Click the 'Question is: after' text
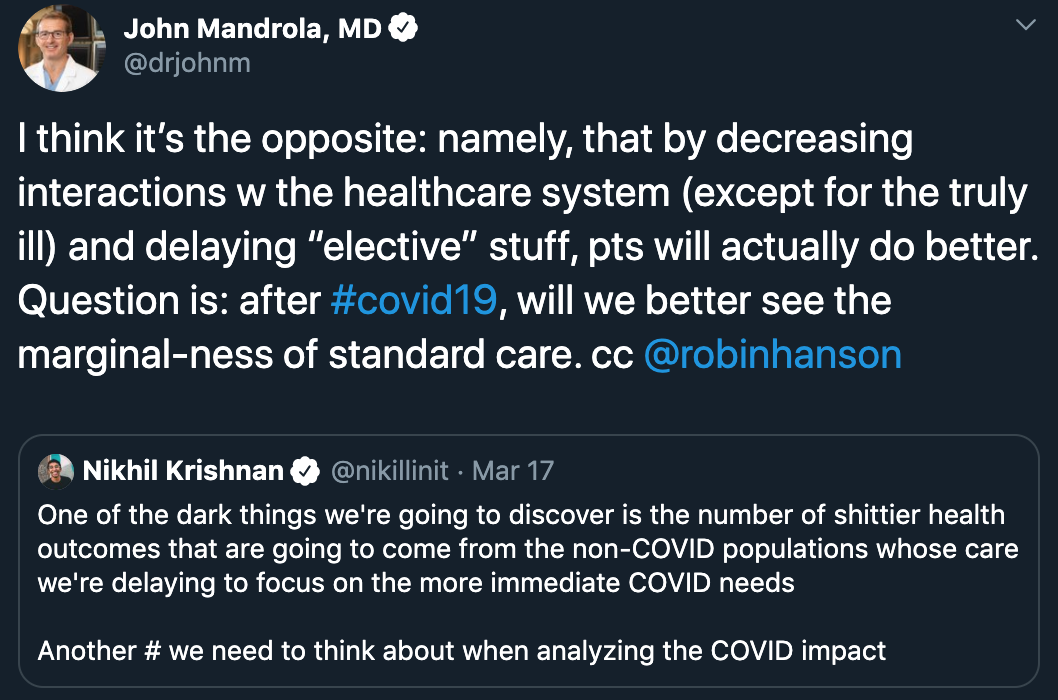This screenshot has height=700, width=1058. click(x=169, y=300)
